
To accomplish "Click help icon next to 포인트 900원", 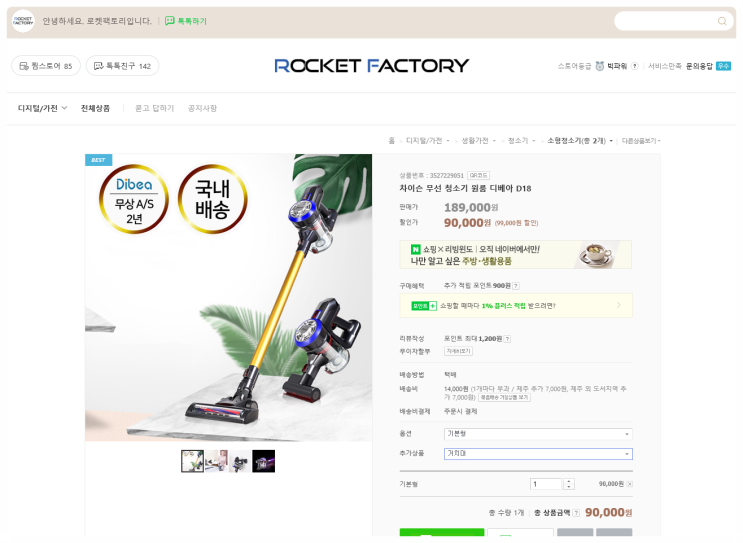I will click(x=516, y=286).
